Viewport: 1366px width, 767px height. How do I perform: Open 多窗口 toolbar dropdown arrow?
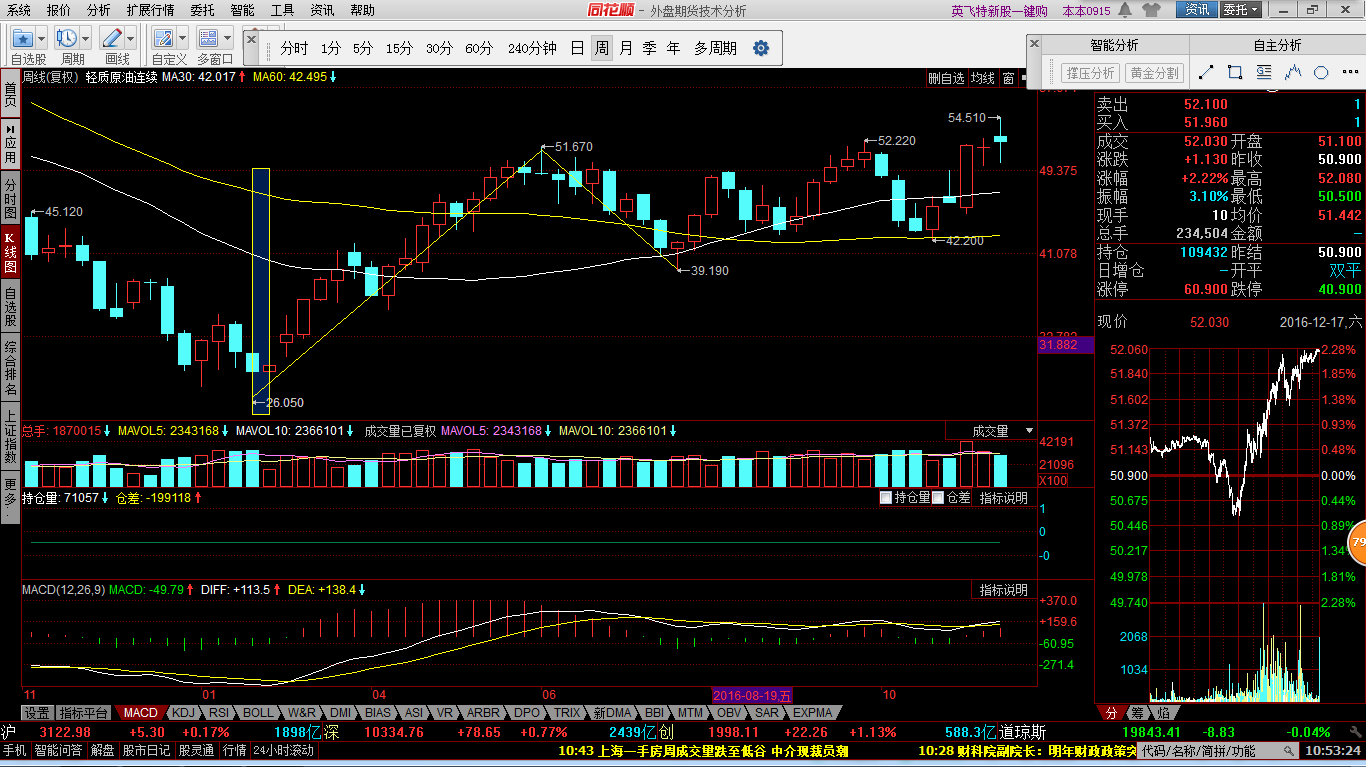228,39
